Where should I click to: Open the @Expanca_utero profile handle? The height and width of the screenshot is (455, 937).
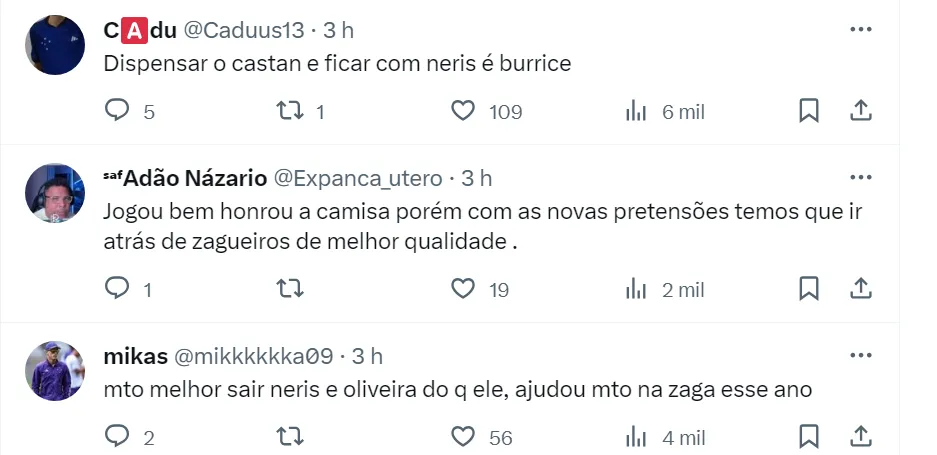[358, 179]
